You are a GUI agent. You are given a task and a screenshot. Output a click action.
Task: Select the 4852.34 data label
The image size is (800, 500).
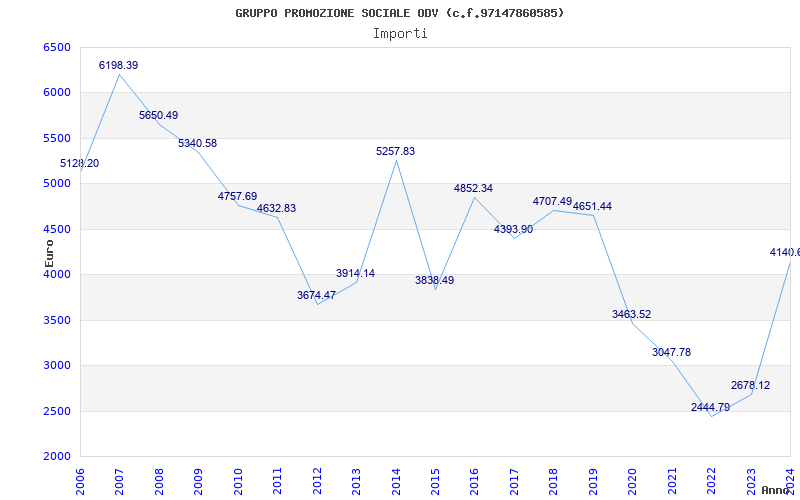[x=473, y=188]
